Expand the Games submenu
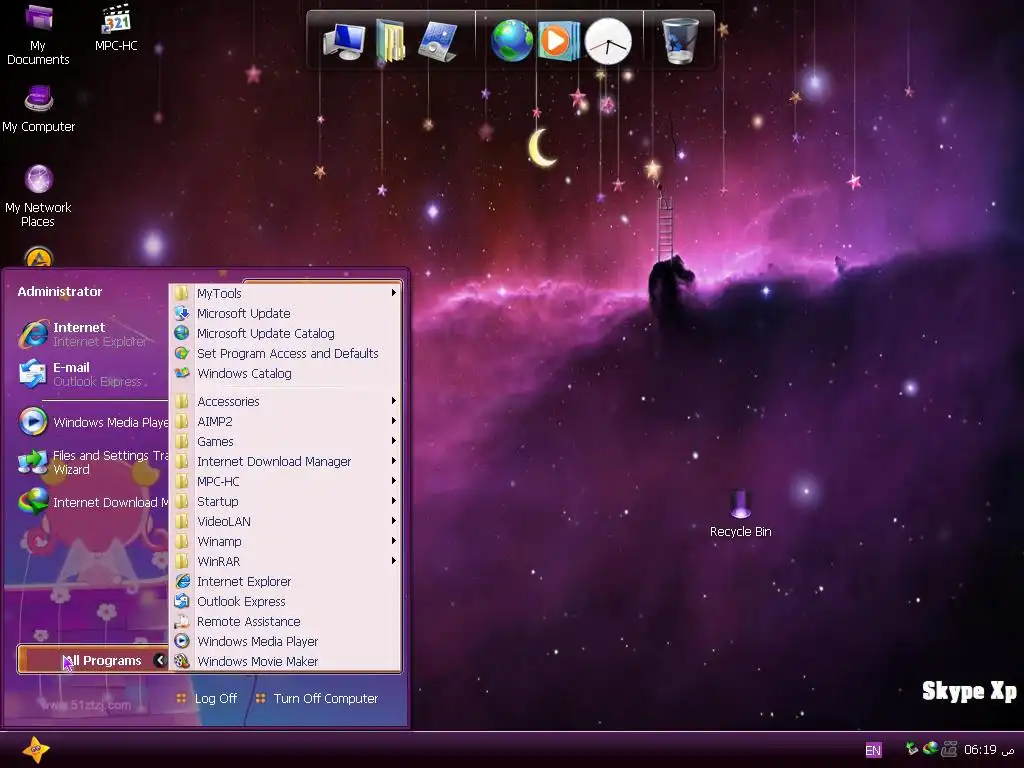Image resolution: width=1024 pixels, height=768 pixels. [285, 441]
